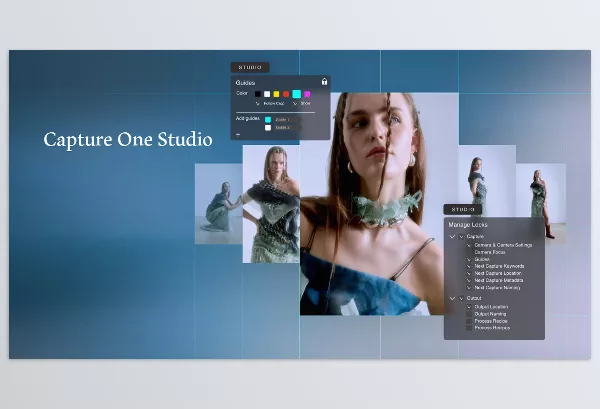Click the Manage Locks panel title
Image resolution: width=600 pixels, height=409 pixels.
[x=468, y=225]
